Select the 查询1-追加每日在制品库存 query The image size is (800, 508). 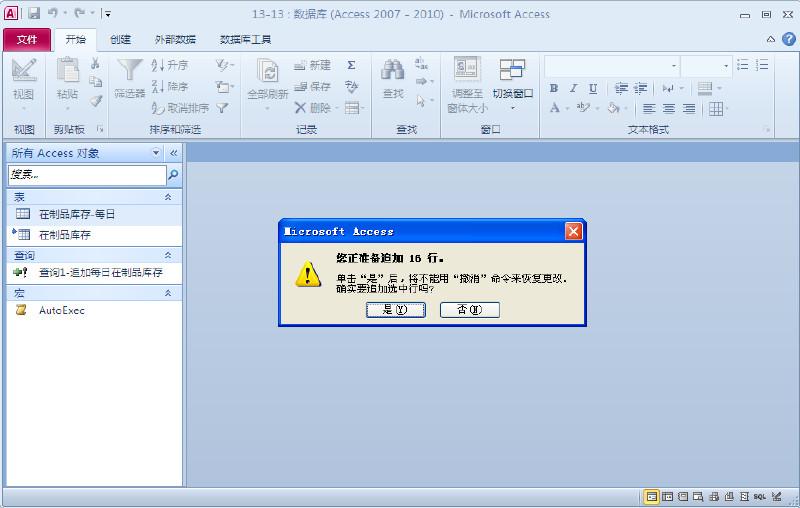(94, 272)
